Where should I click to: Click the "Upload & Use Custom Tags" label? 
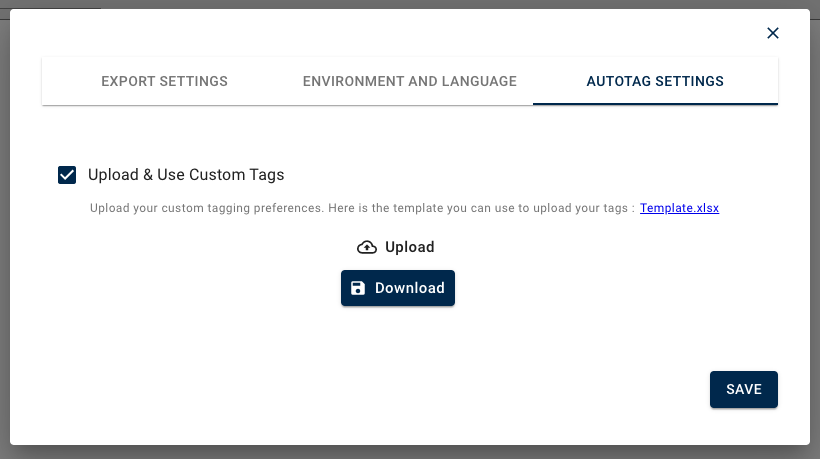click(186, 175)
